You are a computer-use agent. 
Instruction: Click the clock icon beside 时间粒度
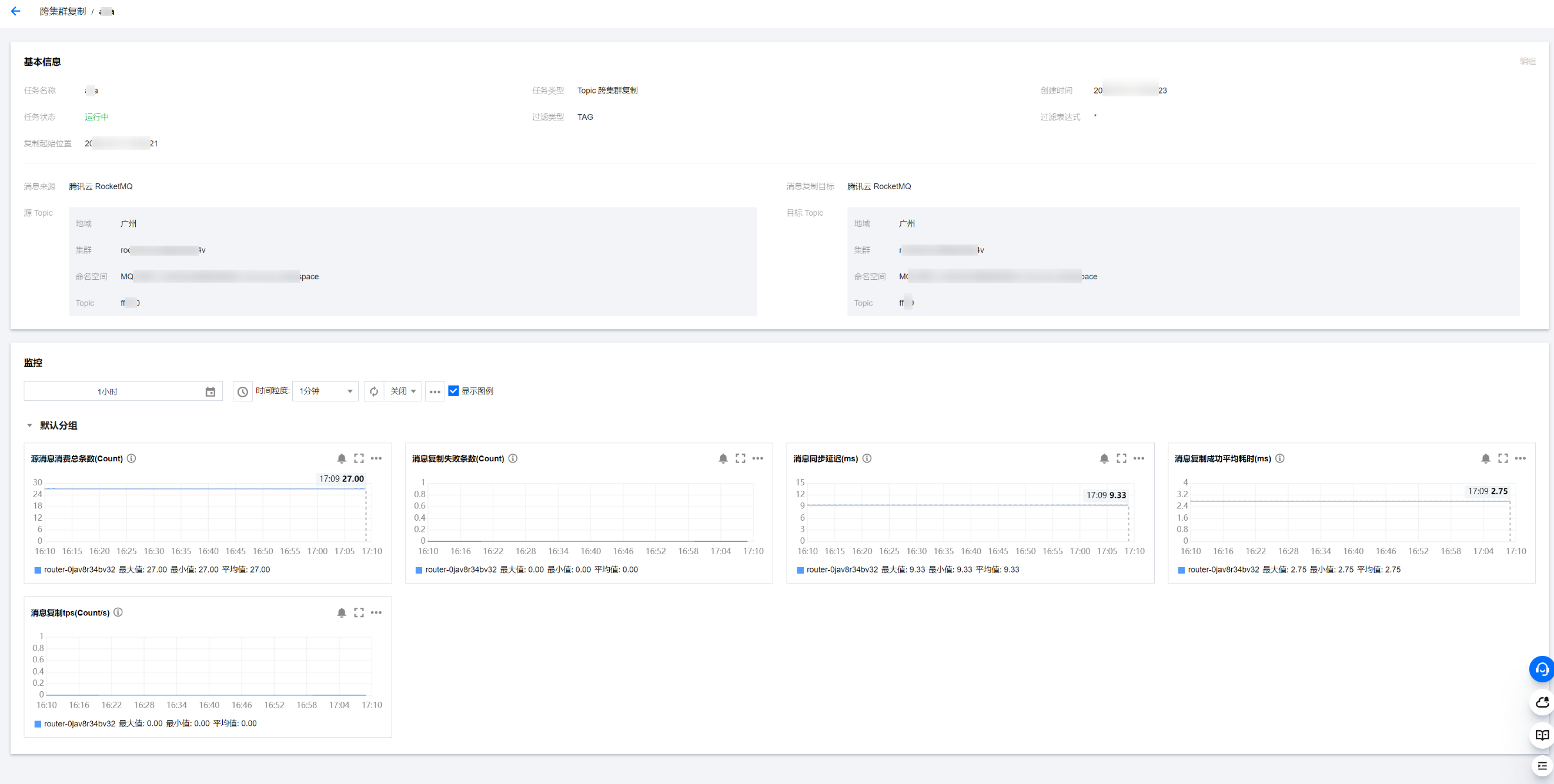[x=242, y=391]
